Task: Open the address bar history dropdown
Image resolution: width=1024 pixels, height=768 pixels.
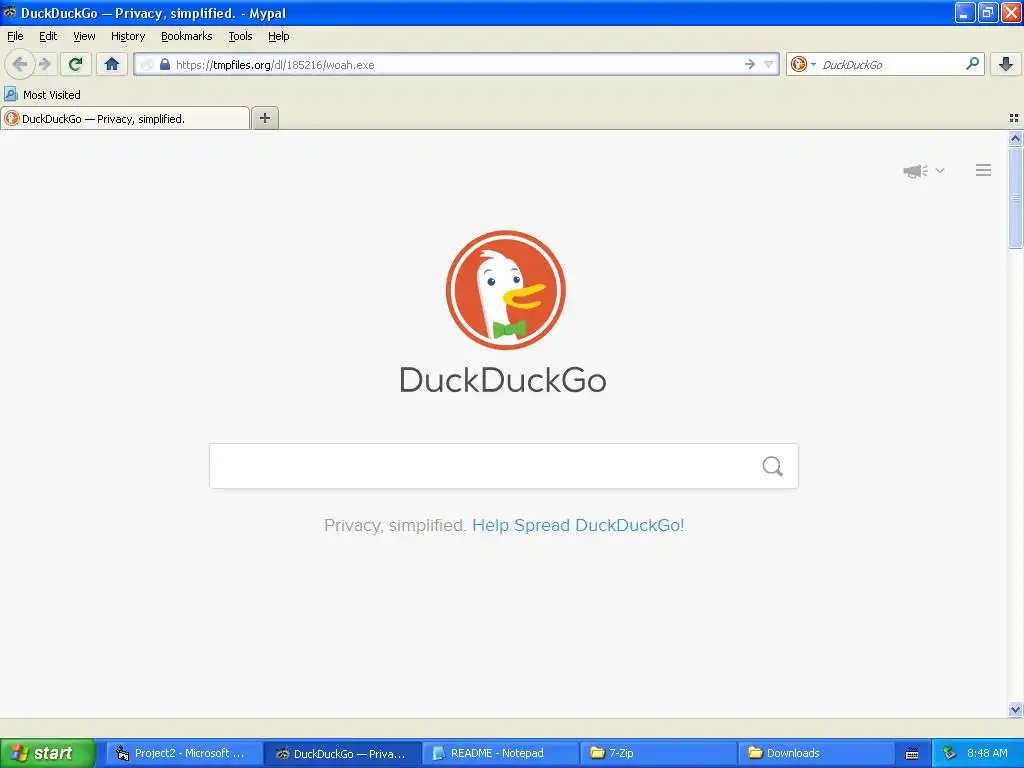Action: (769, 64)
